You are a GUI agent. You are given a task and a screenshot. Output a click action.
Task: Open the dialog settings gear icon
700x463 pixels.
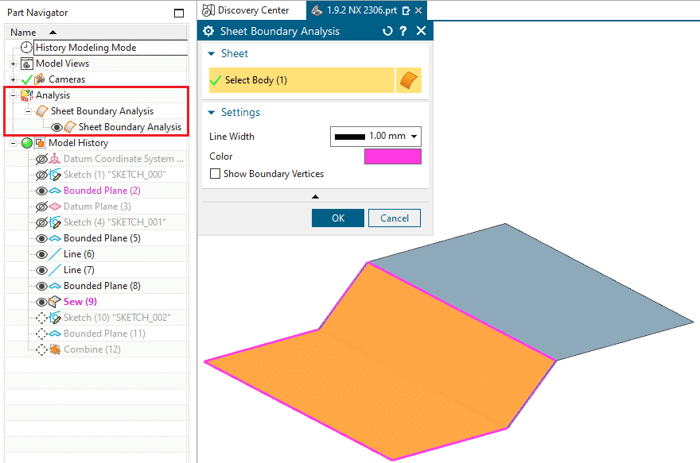[x=208, y=31]
